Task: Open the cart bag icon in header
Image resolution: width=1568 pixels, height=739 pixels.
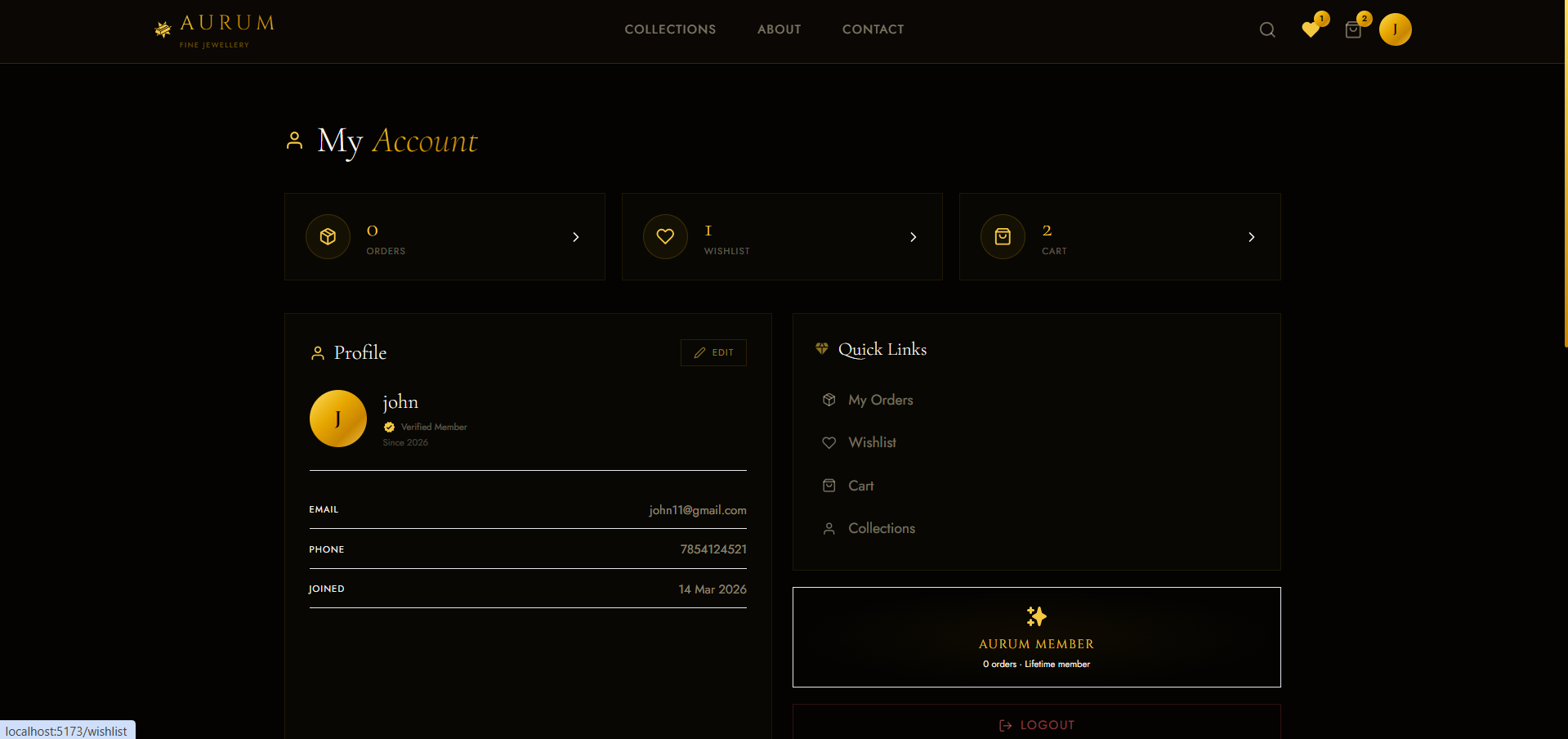Action: pyautogui.click(x=1353, y=29)
